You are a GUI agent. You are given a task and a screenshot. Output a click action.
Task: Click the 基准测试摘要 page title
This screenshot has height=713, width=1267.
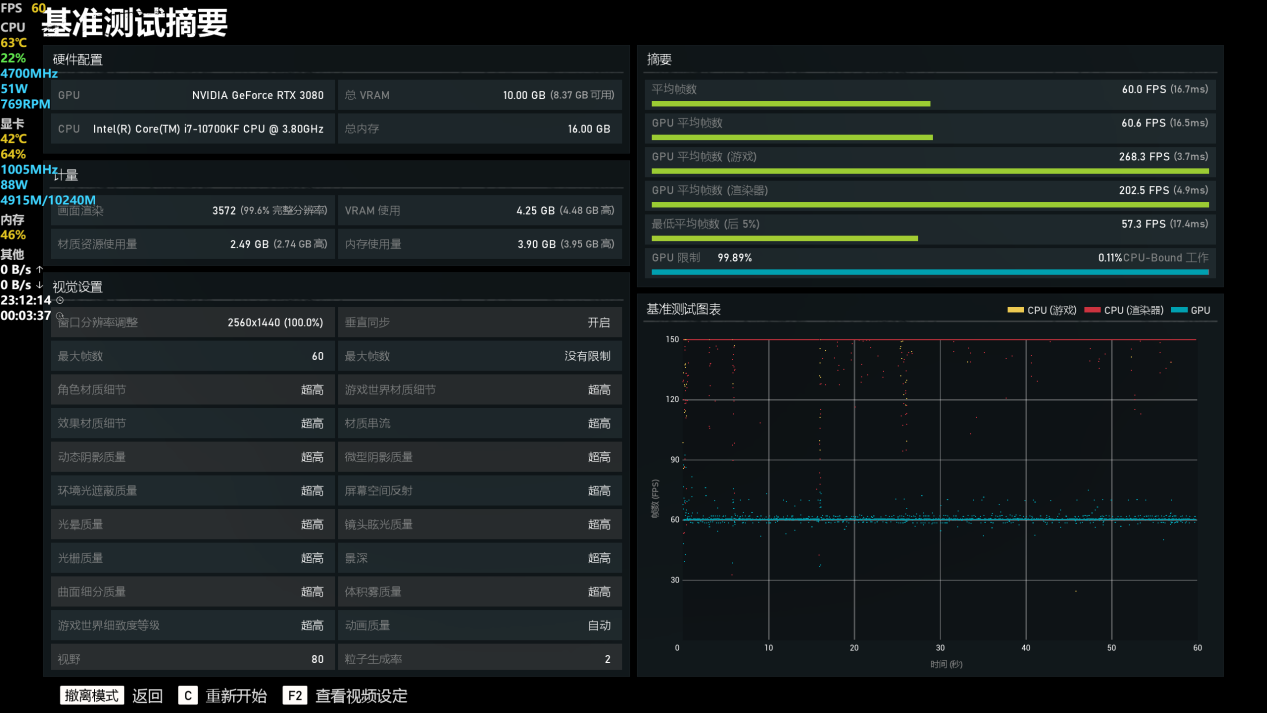click(x=135, y=22)
